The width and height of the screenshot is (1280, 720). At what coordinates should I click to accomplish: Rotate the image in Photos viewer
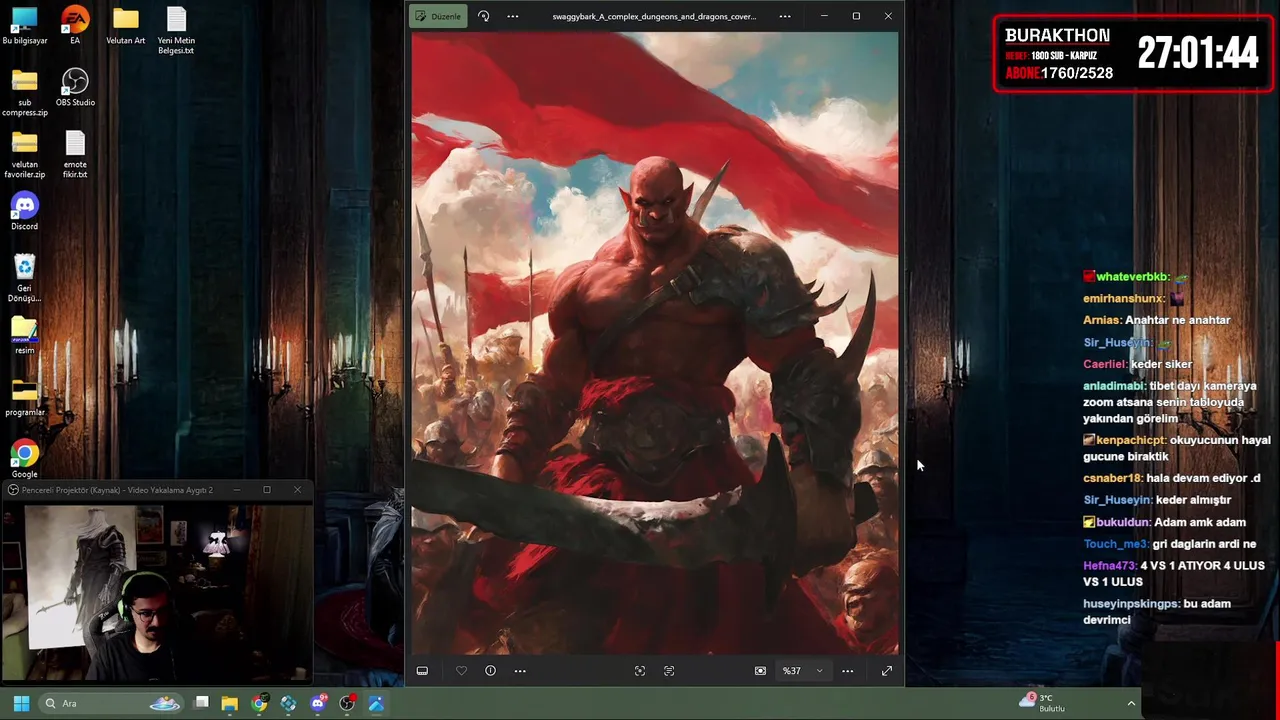click(x=484, y=16)
